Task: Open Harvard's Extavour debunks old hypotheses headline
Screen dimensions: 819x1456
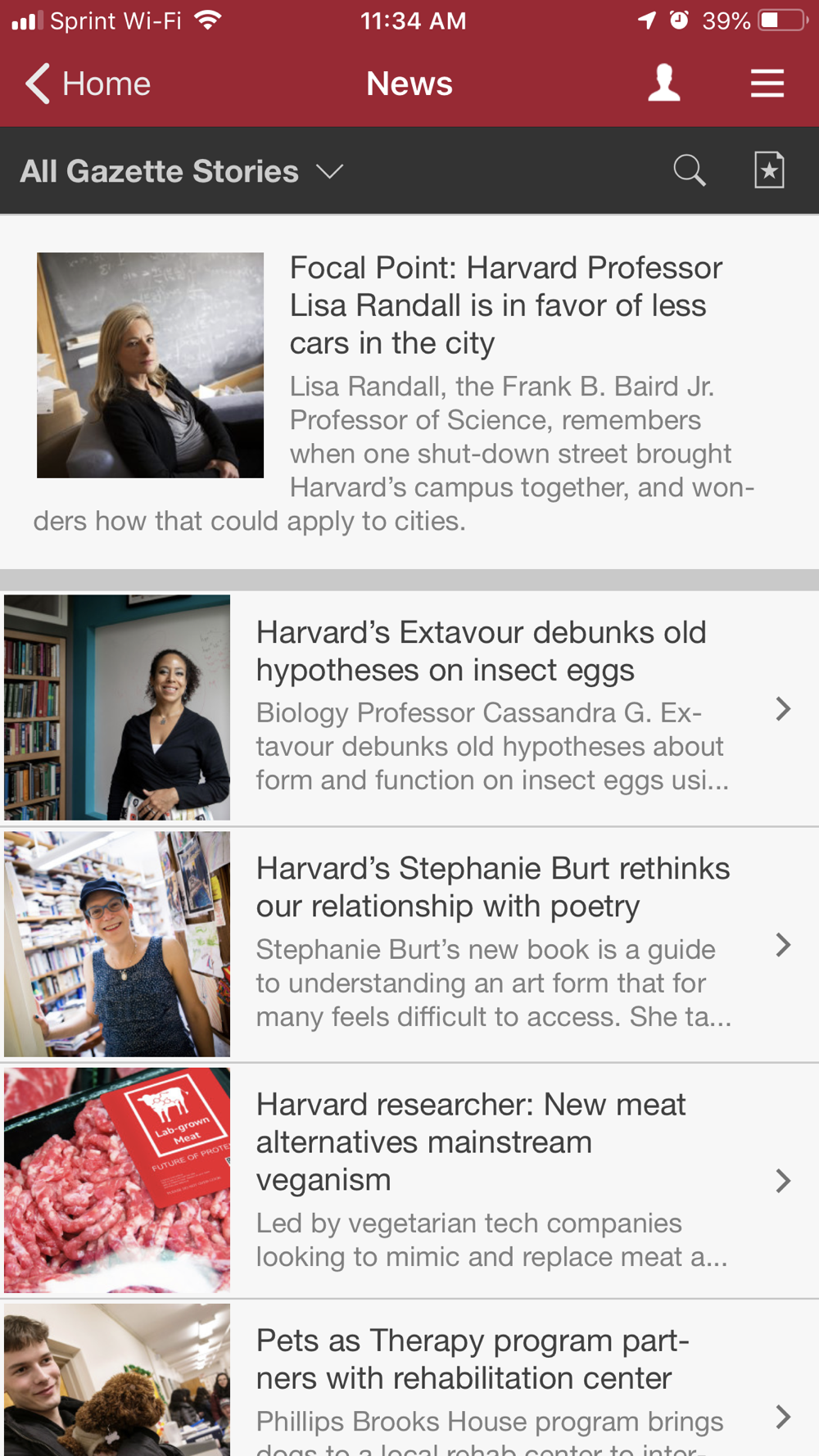Action: (481, 651)
